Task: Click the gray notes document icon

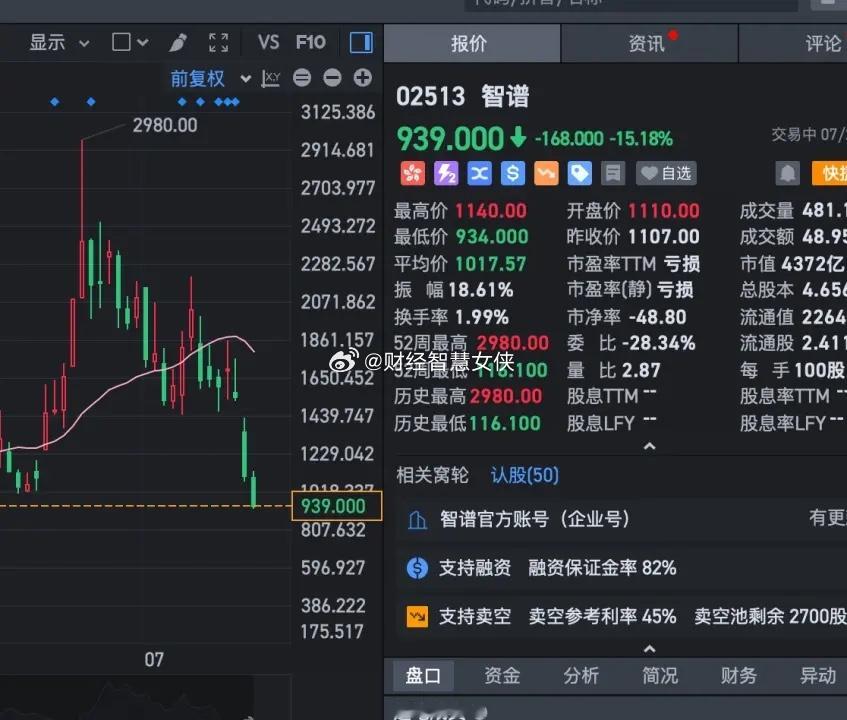Action: (613, 173)
